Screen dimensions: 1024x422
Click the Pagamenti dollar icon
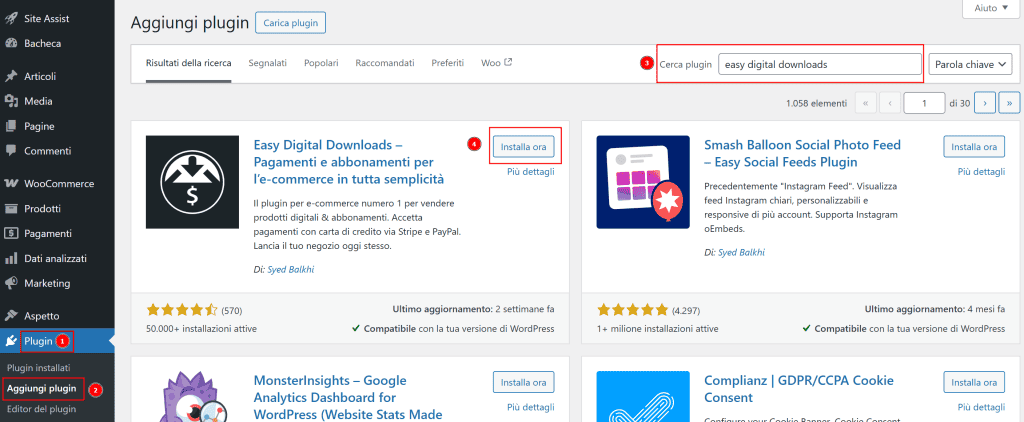point(11,233)
